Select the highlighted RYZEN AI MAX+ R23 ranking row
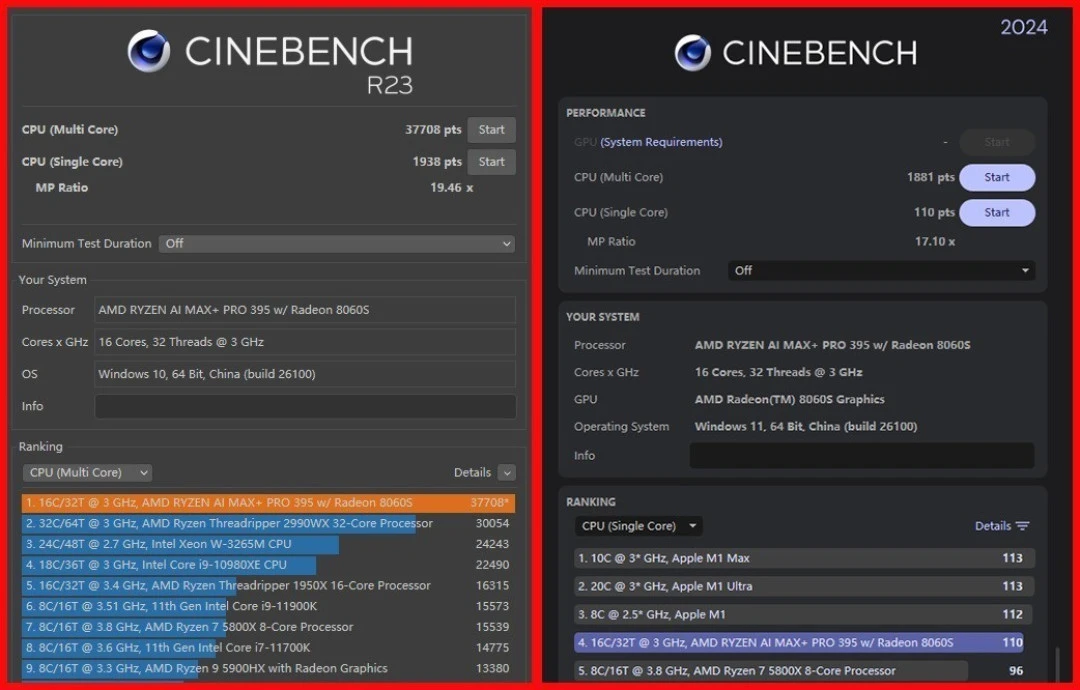Screen dimensions: 1080x690 coord(268,503)
